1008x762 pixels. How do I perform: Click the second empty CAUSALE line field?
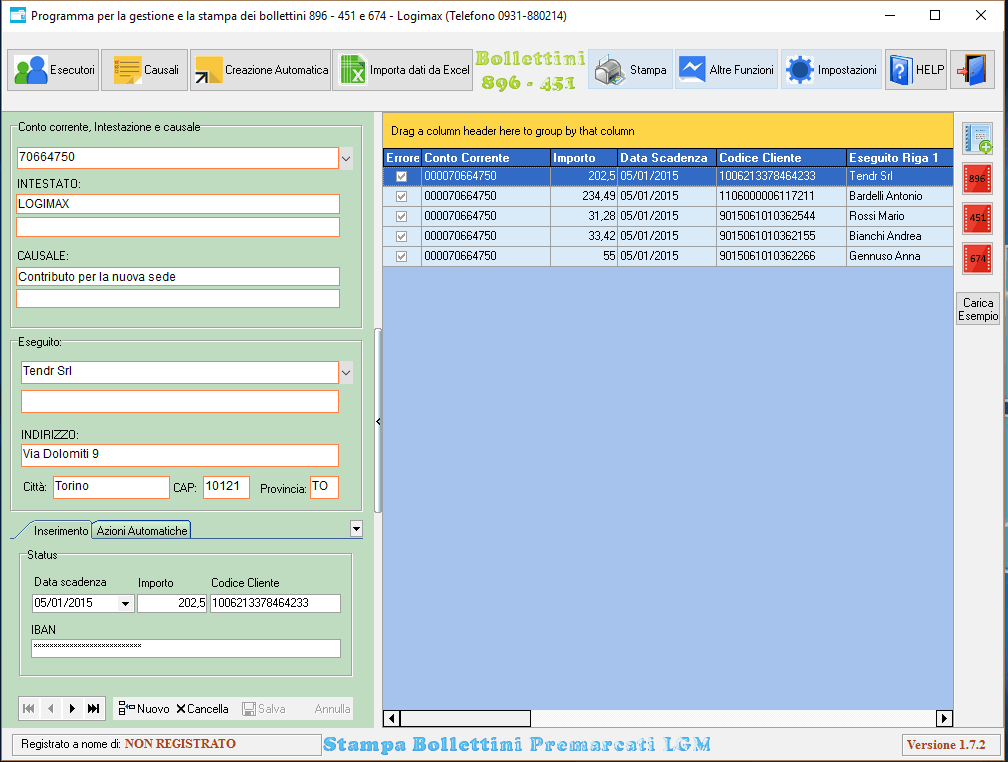[178, 298]
